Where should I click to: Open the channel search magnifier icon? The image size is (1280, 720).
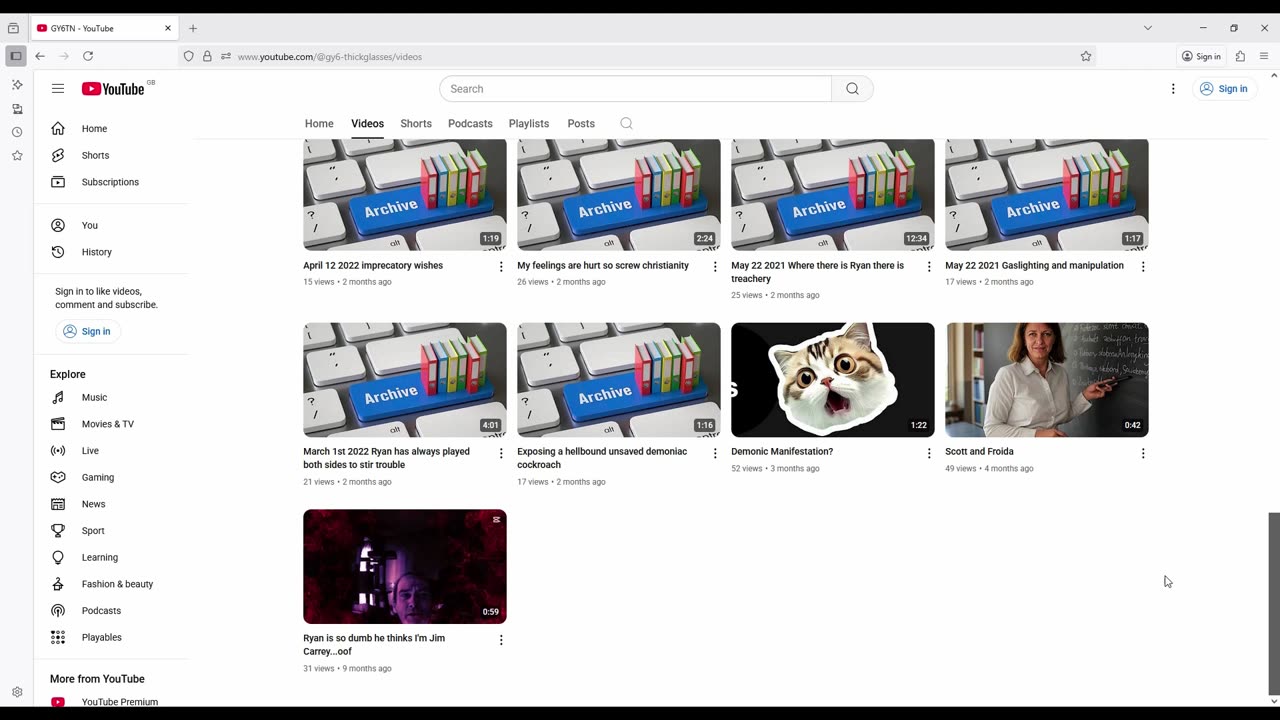point(626,124)
